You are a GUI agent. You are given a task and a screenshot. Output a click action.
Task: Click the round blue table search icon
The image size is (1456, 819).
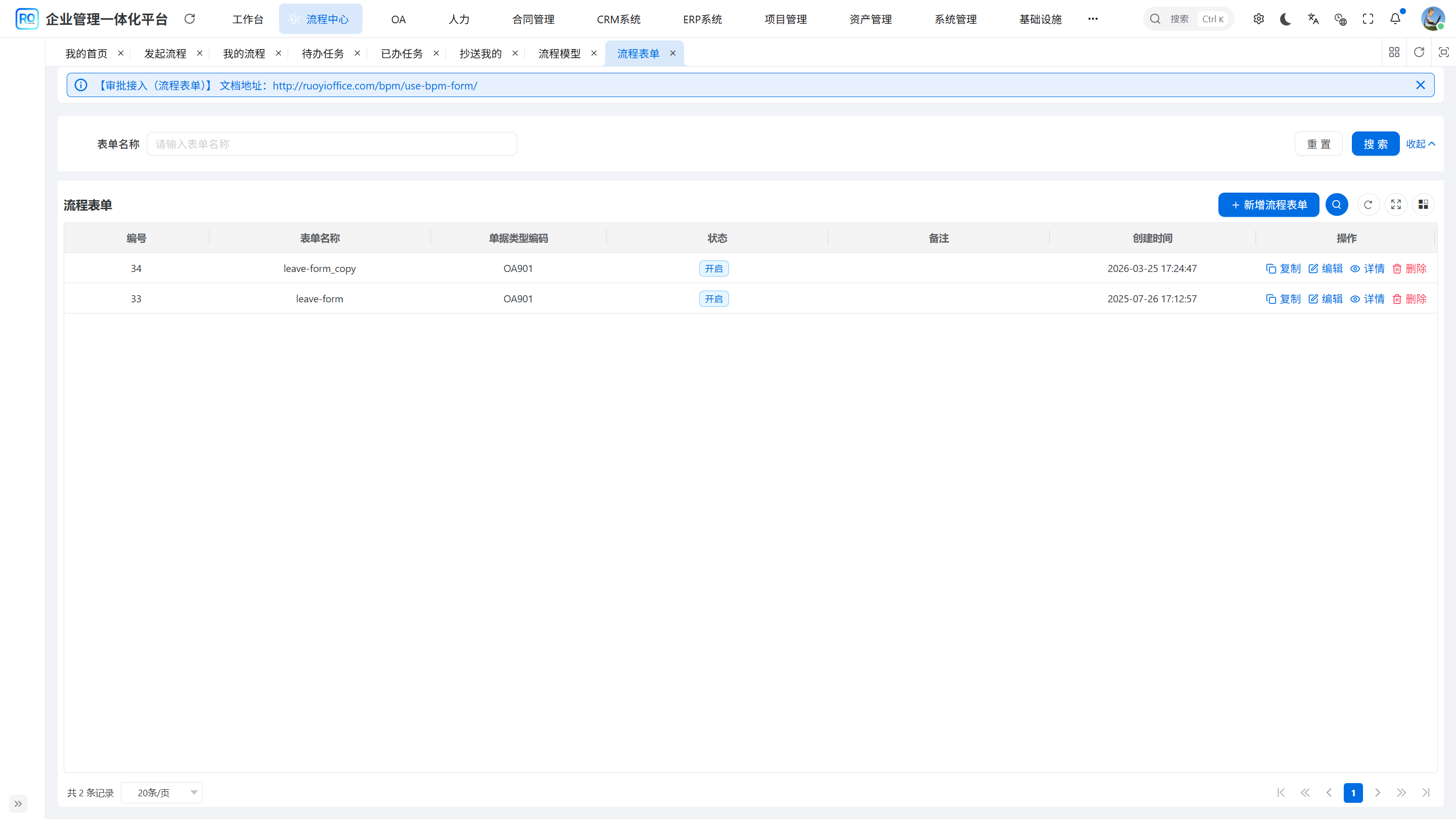coord(1336,205)
